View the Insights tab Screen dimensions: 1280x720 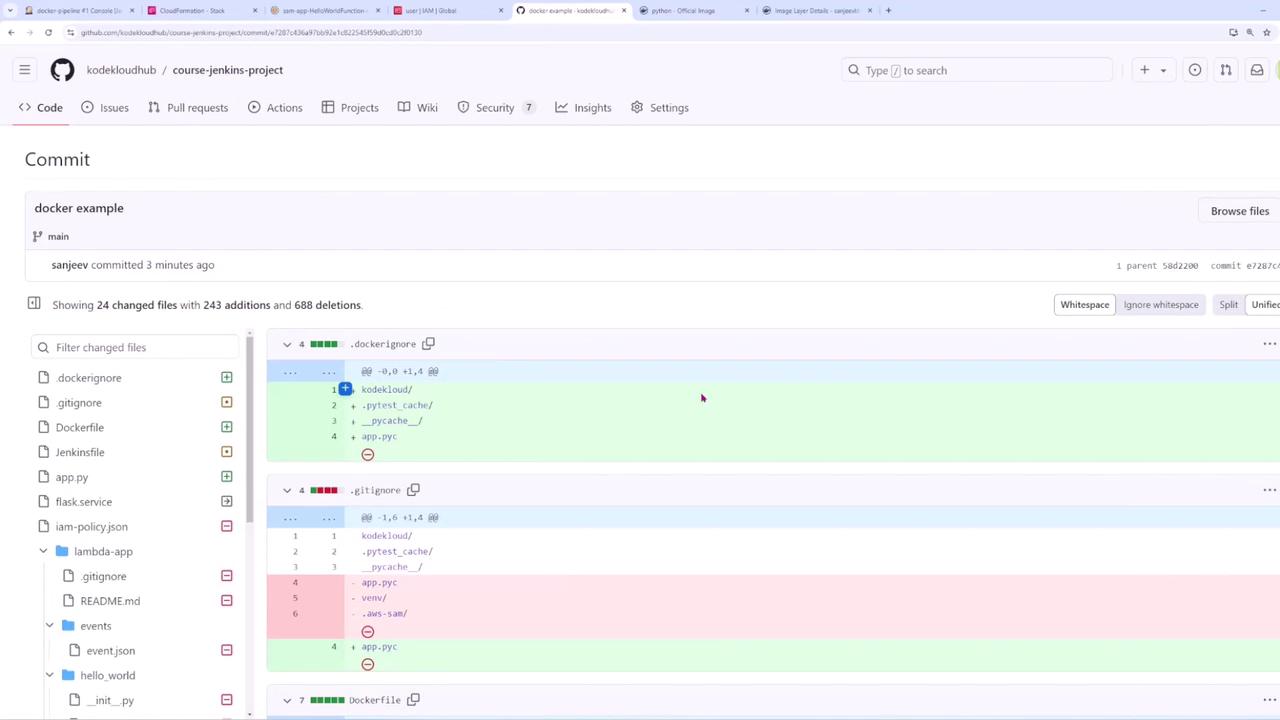[x=584, y=108]
